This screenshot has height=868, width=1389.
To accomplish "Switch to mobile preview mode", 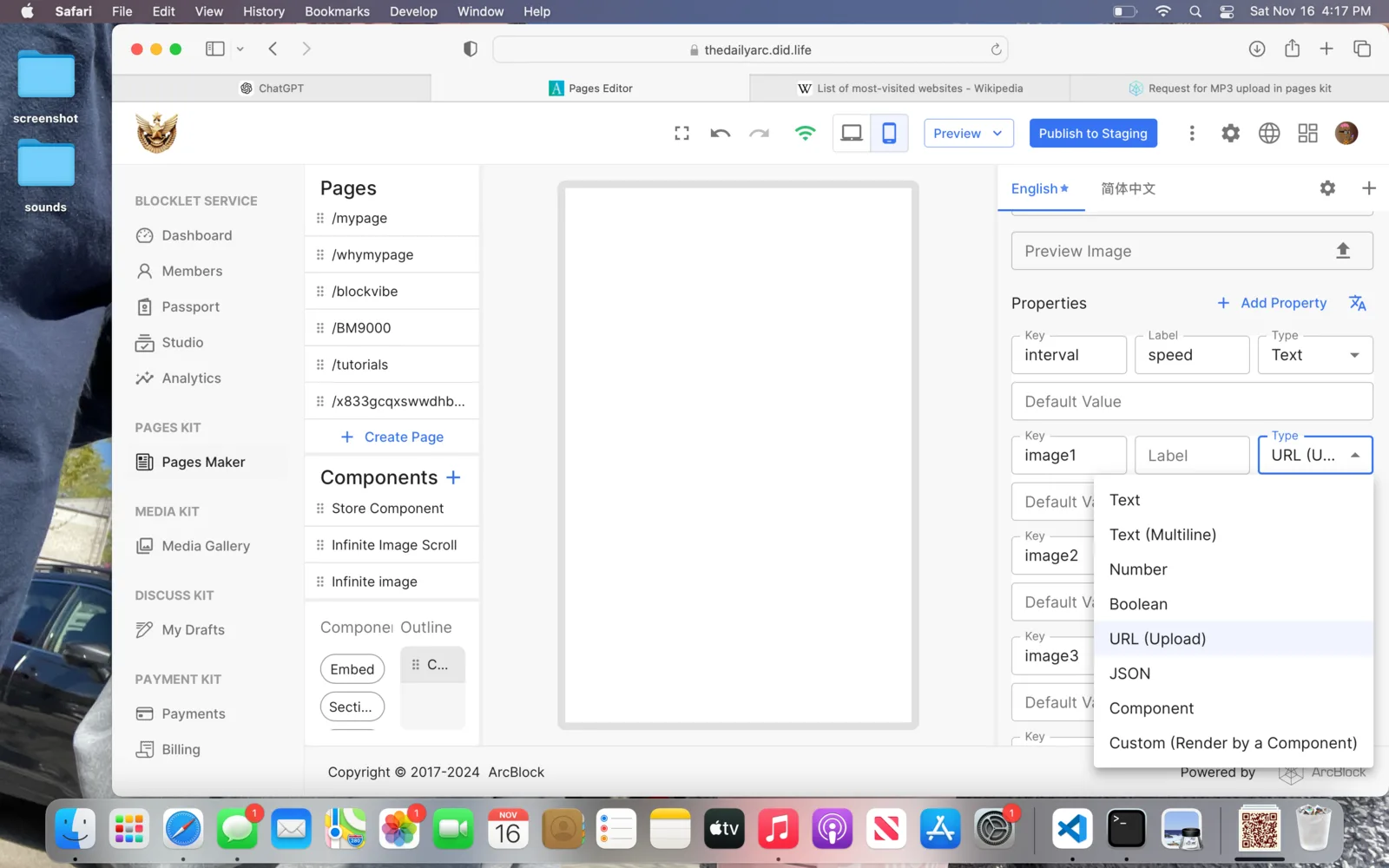I will coord(890,133).
